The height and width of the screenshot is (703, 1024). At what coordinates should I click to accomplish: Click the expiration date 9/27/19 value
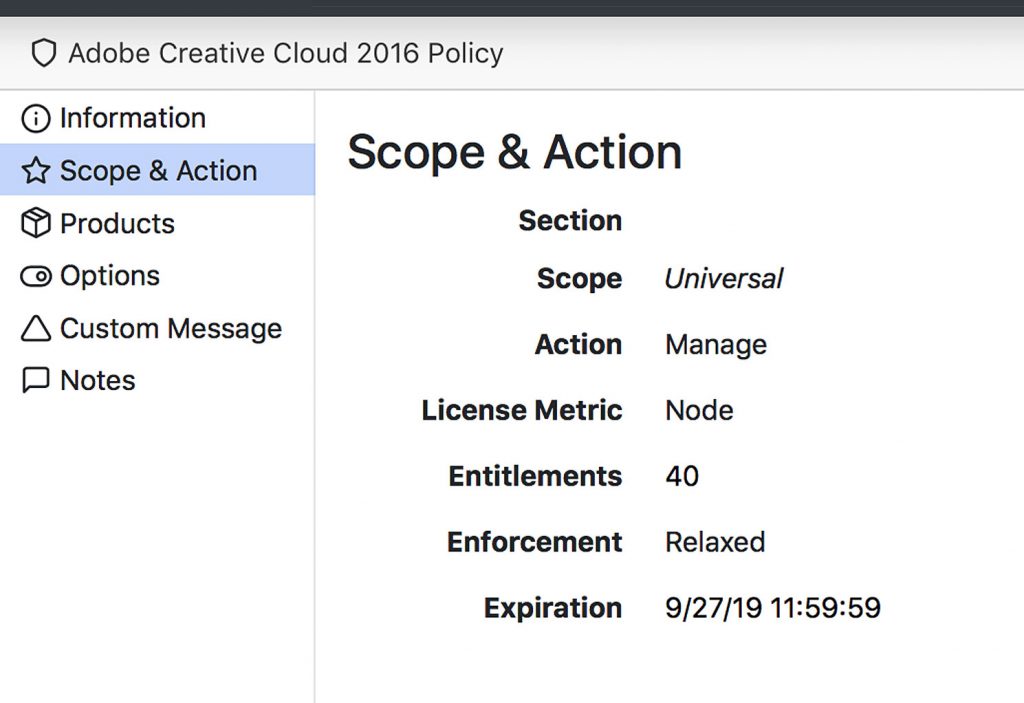(773, 607)
